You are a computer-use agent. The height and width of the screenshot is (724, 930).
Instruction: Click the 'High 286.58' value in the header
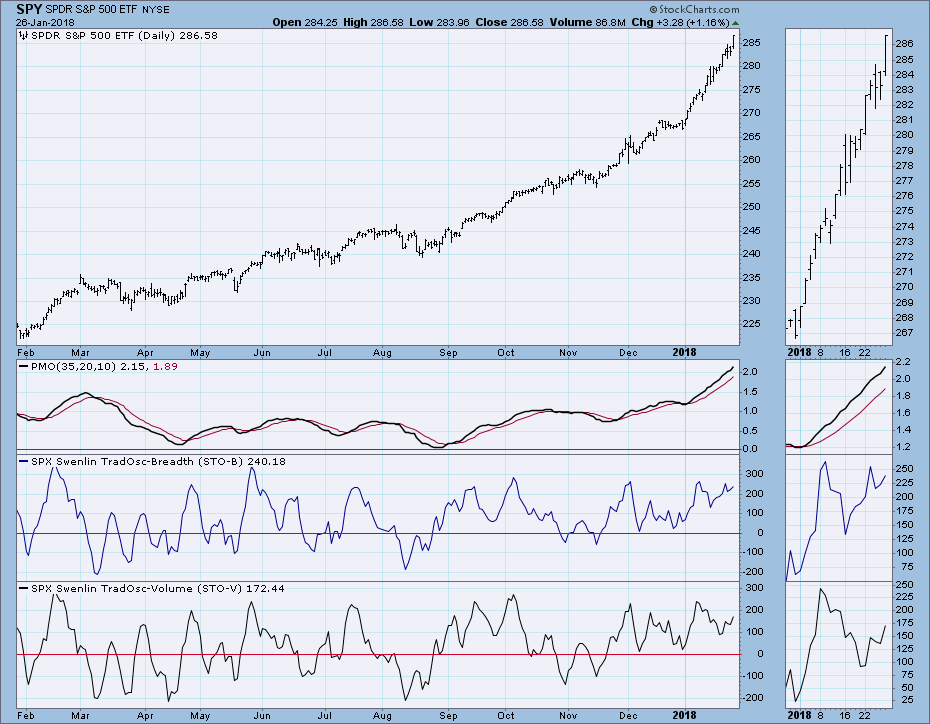(x=373, y=23)
